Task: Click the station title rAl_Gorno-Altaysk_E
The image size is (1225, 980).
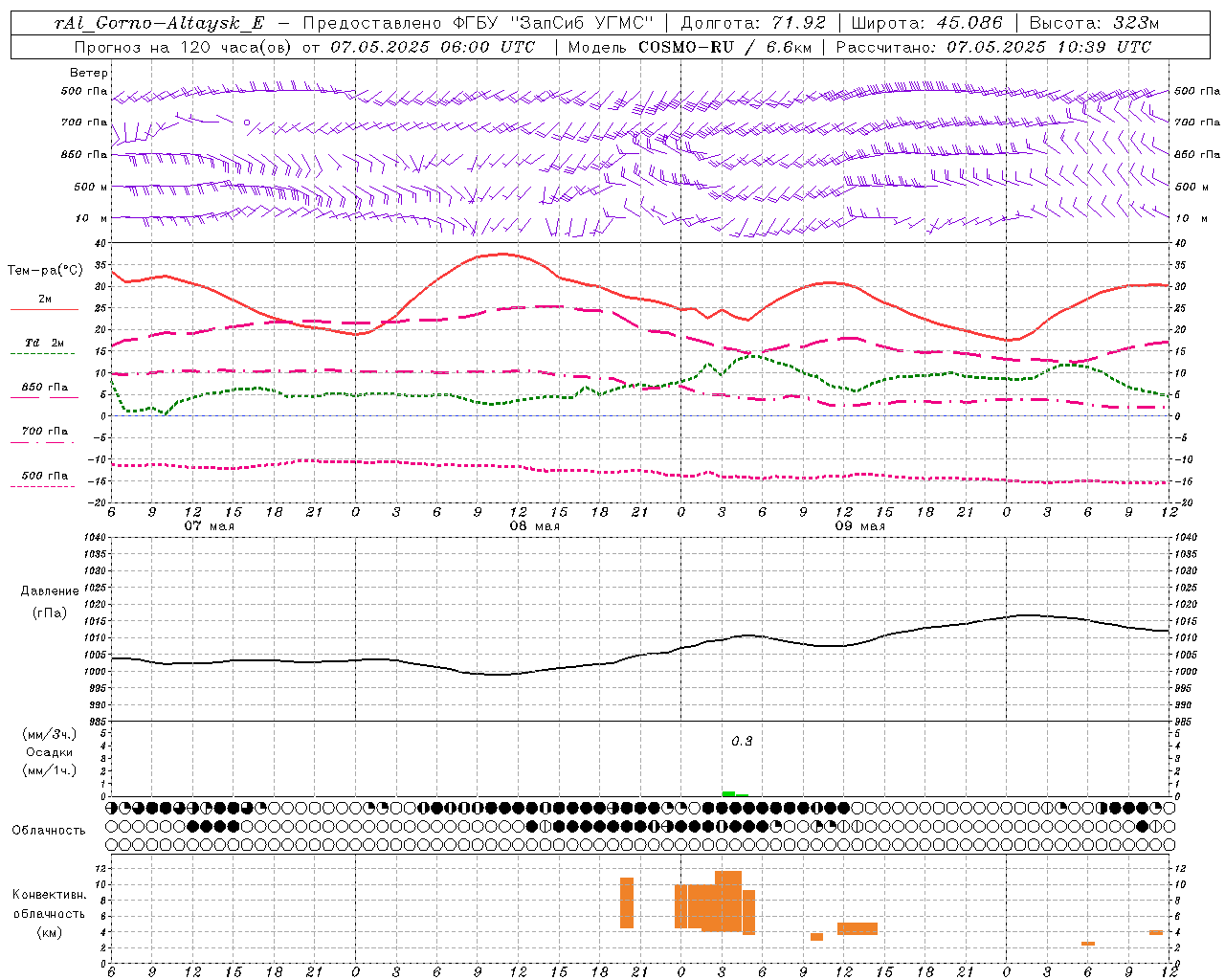Action: pos(159,23)
